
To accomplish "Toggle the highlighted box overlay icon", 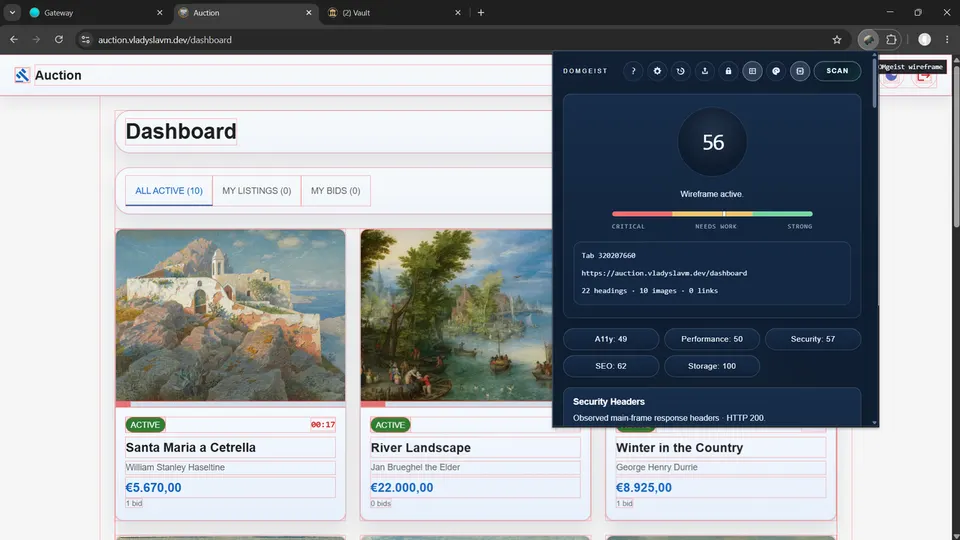I will point(800,71).
